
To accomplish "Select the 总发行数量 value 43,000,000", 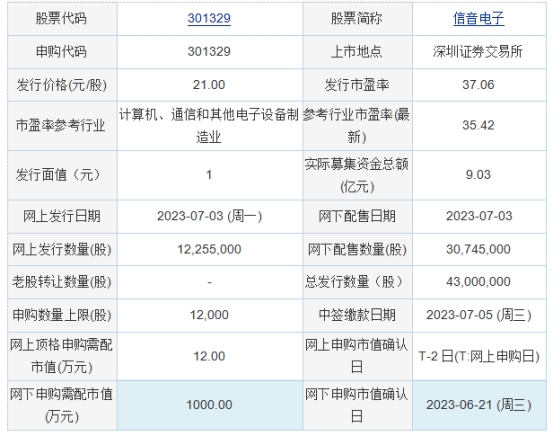I will (x=478, y=282).
